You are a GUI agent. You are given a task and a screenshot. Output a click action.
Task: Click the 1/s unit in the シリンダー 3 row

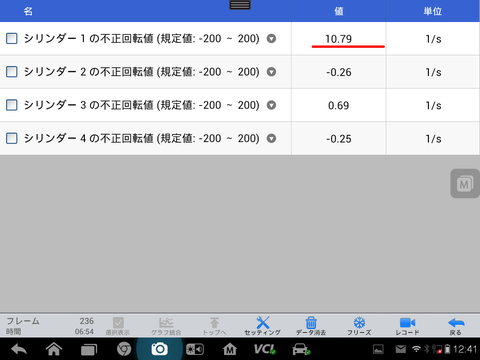click(x=433, y=106)
